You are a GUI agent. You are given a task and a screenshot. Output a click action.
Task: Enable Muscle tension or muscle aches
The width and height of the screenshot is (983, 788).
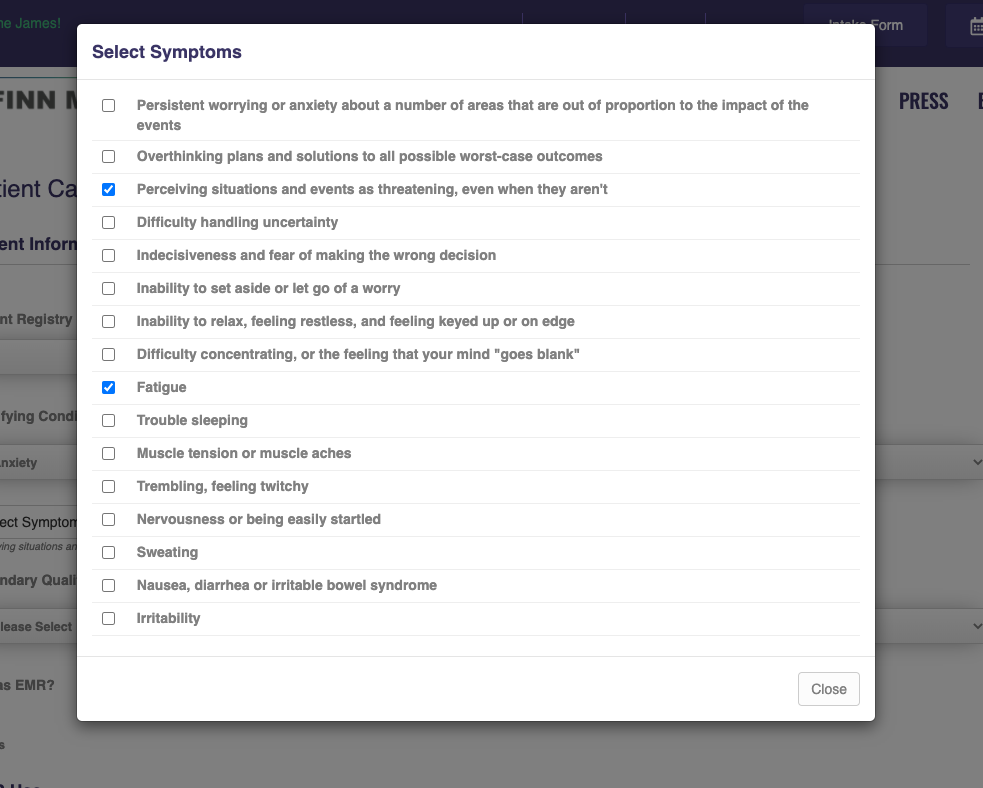pos(109,453)
